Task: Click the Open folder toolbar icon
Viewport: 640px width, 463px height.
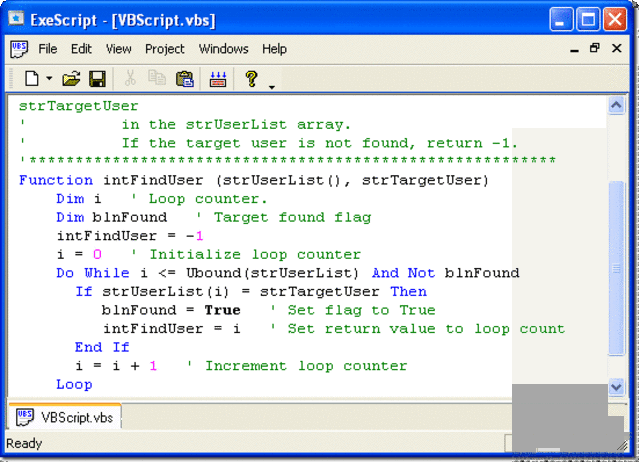Action: (x=71, y=78)
